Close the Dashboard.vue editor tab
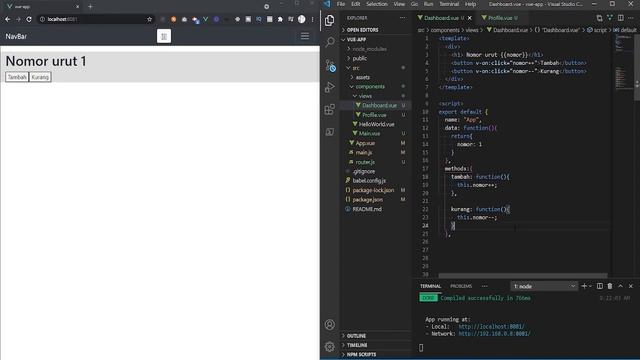The height and width of the screenshot is (360, 640). tap(470, 18)
